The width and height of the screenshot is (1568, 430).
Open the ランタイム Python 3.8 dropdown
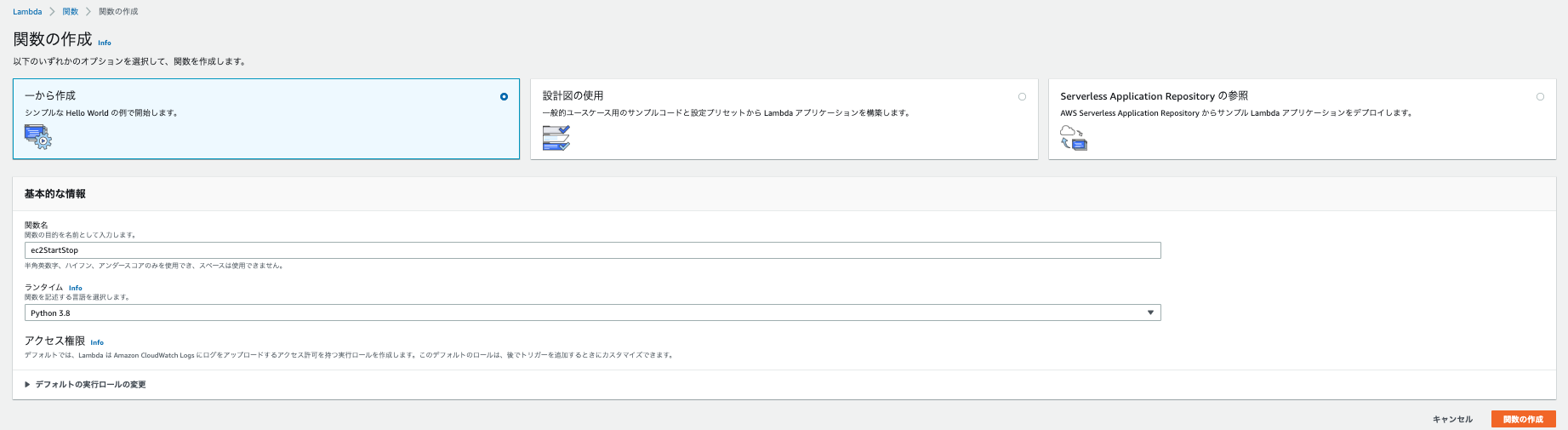click(592, 313)
